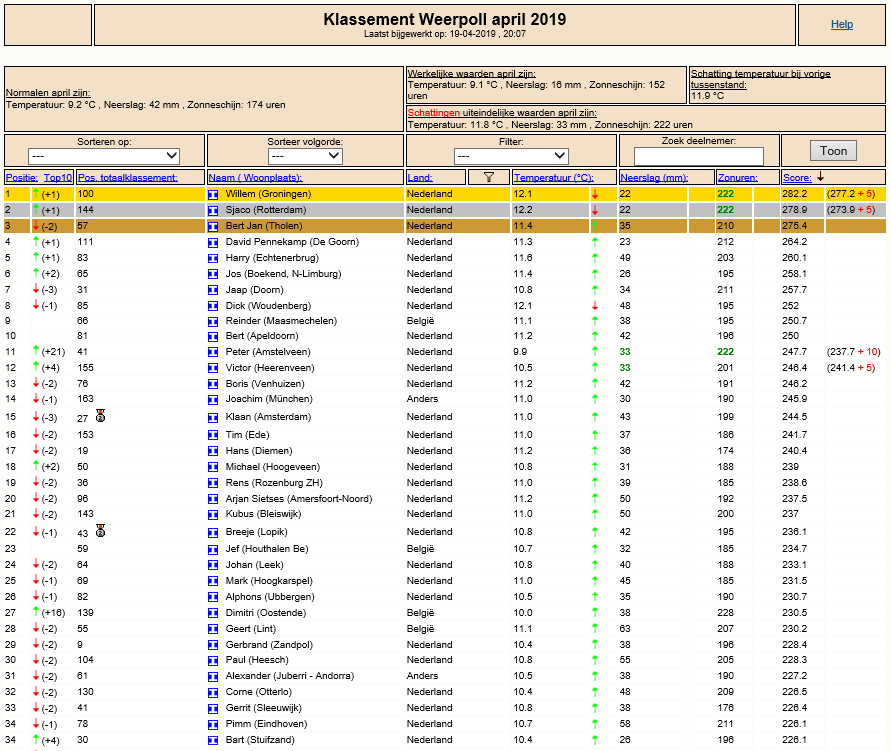Click blue icon beside Peter (Amstelveen)

pos(213,352)
